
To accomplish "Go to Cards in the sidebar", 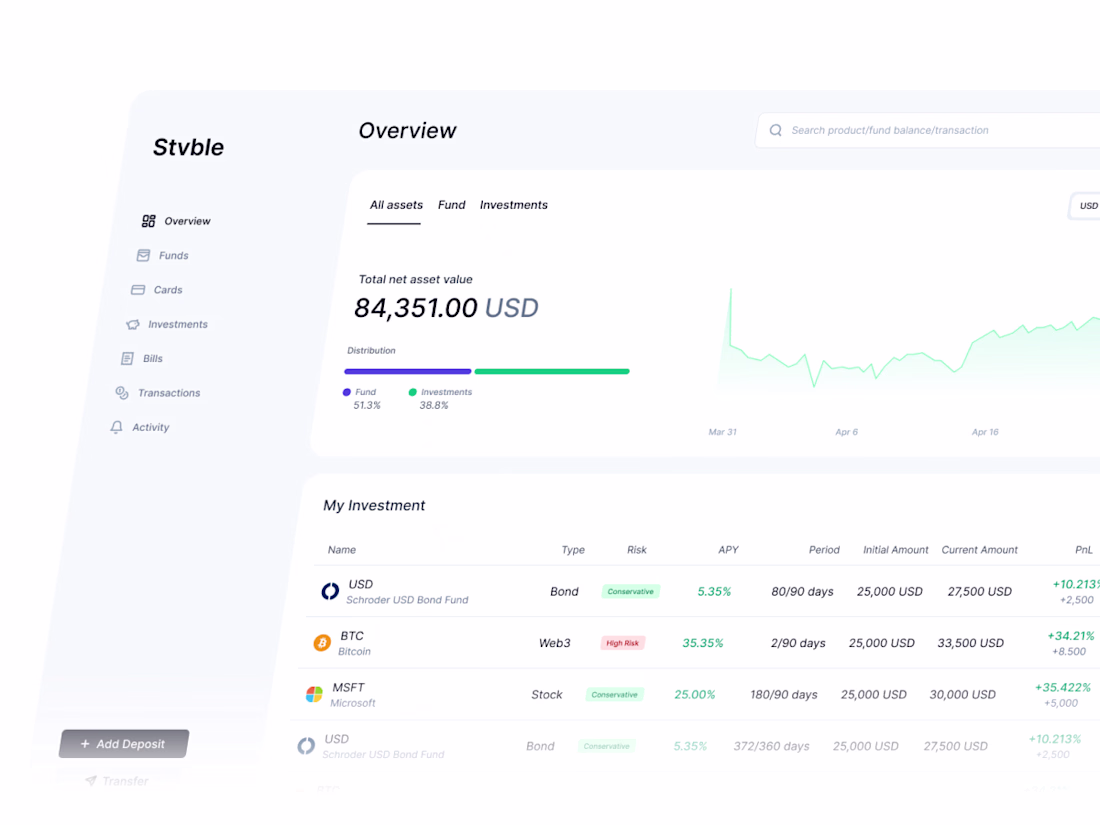I will click(x=157, y=290).
